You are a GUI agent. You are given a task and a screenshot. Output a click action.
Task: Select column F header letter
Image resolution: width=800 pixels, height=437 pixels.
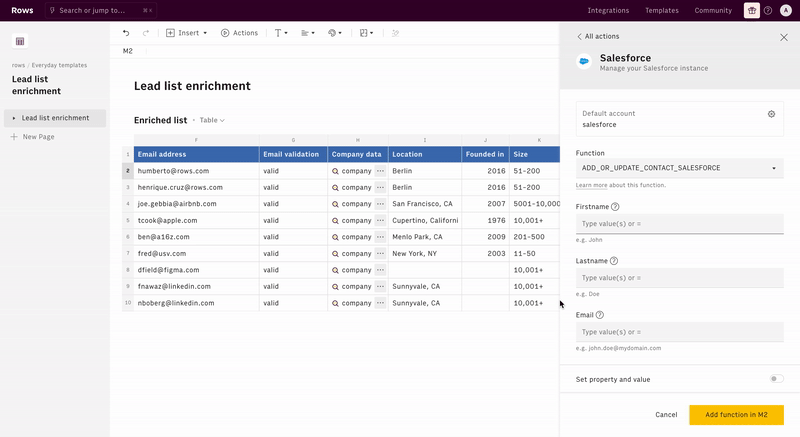tap(196, 140)
